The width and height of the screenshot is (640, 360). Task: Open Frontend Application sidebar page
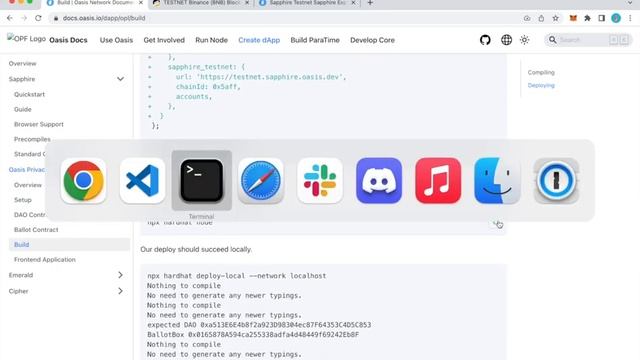[44, 260]
